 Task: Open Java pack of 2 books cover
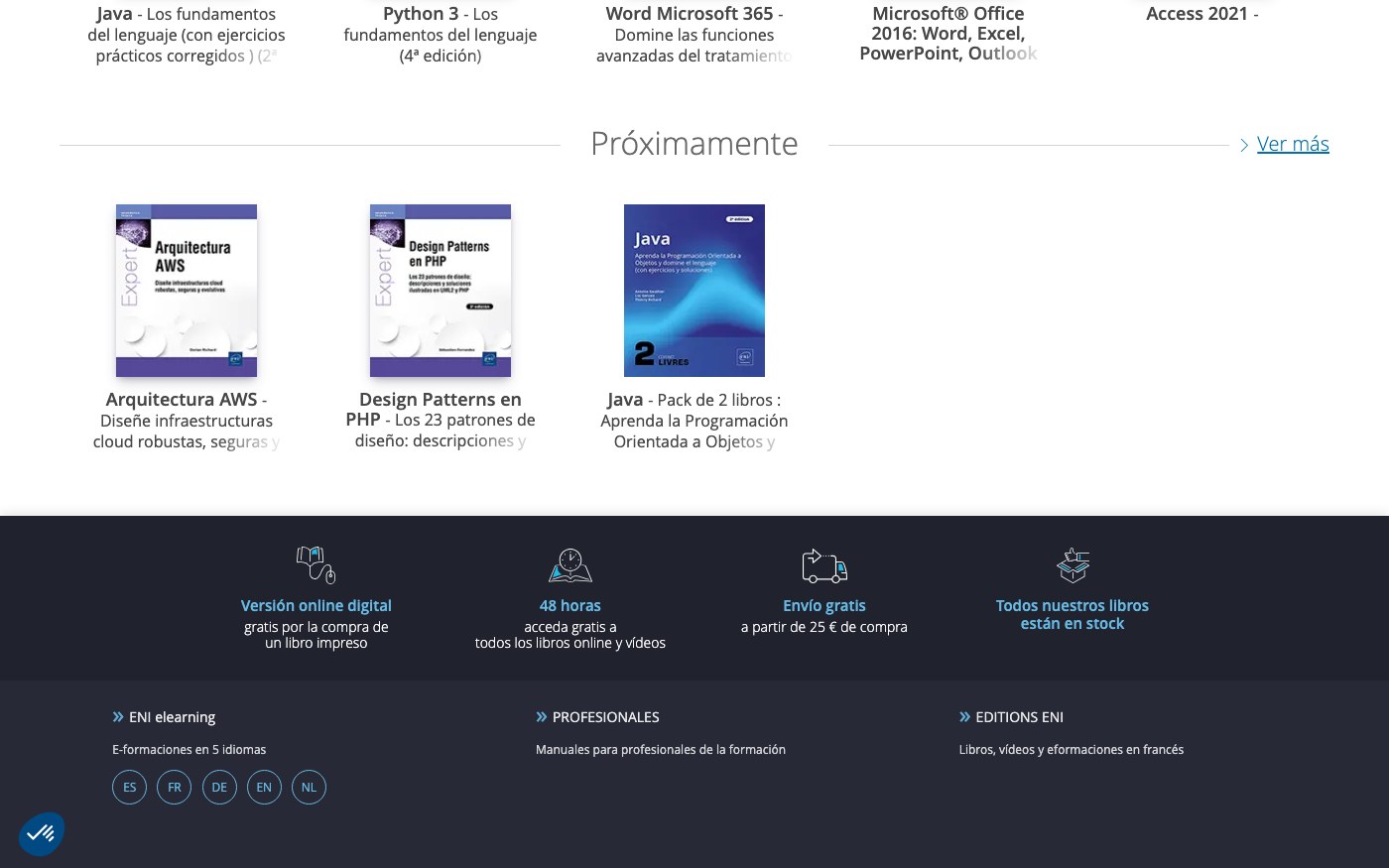point(694,291)
